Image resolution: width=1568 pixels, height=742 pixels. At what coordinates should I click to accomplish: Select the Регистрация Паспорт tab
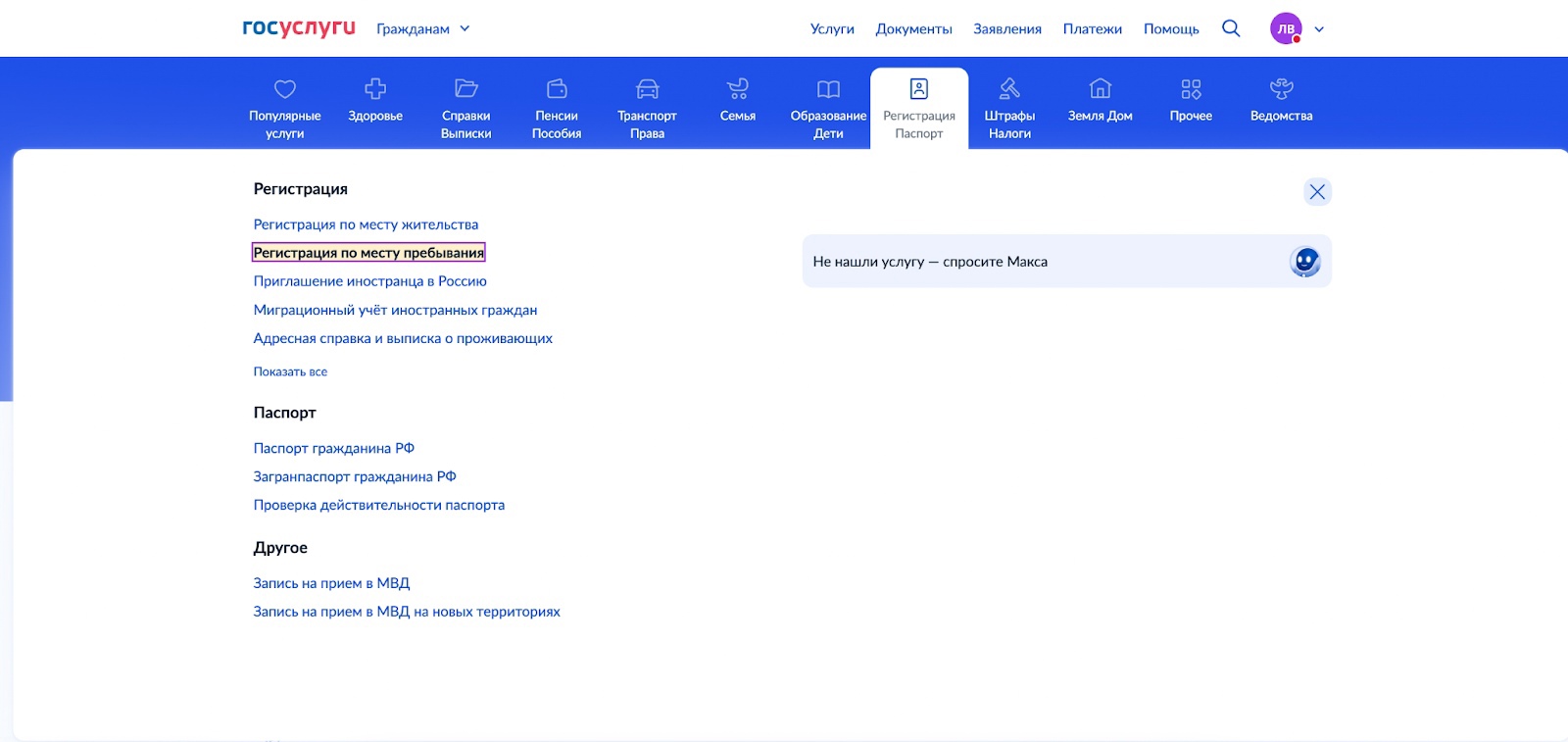919,108
